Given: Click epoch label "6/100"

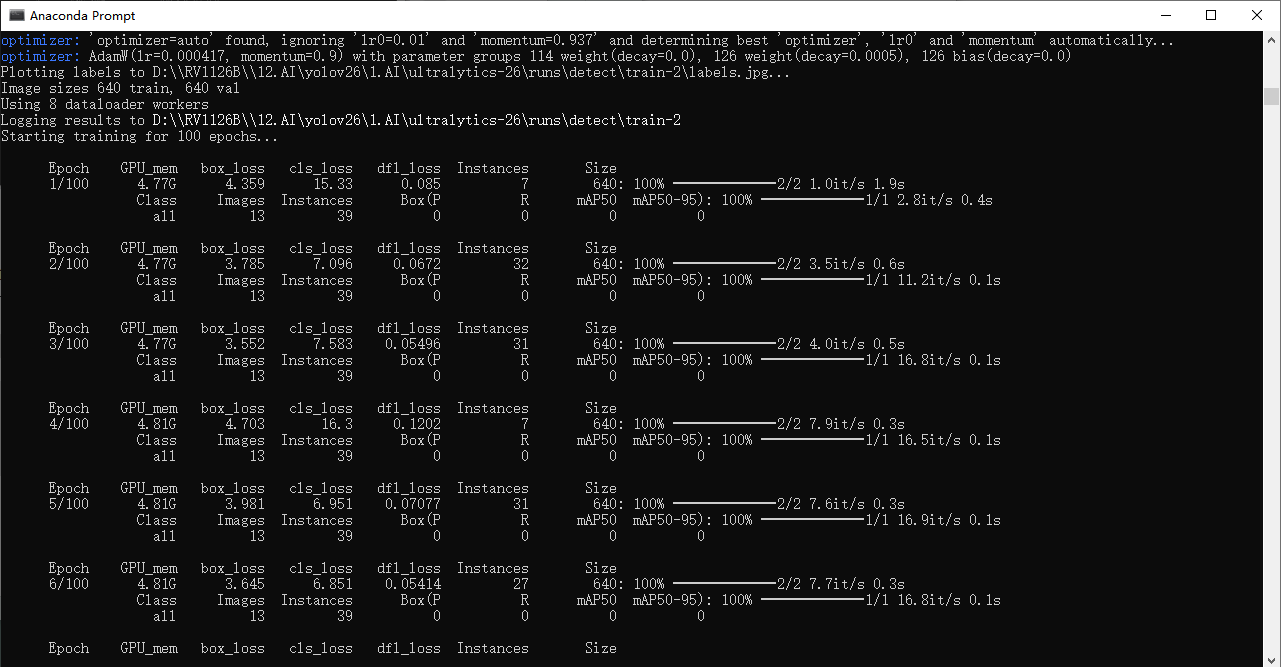Looking at the screenshot, I should click(69, 585).
